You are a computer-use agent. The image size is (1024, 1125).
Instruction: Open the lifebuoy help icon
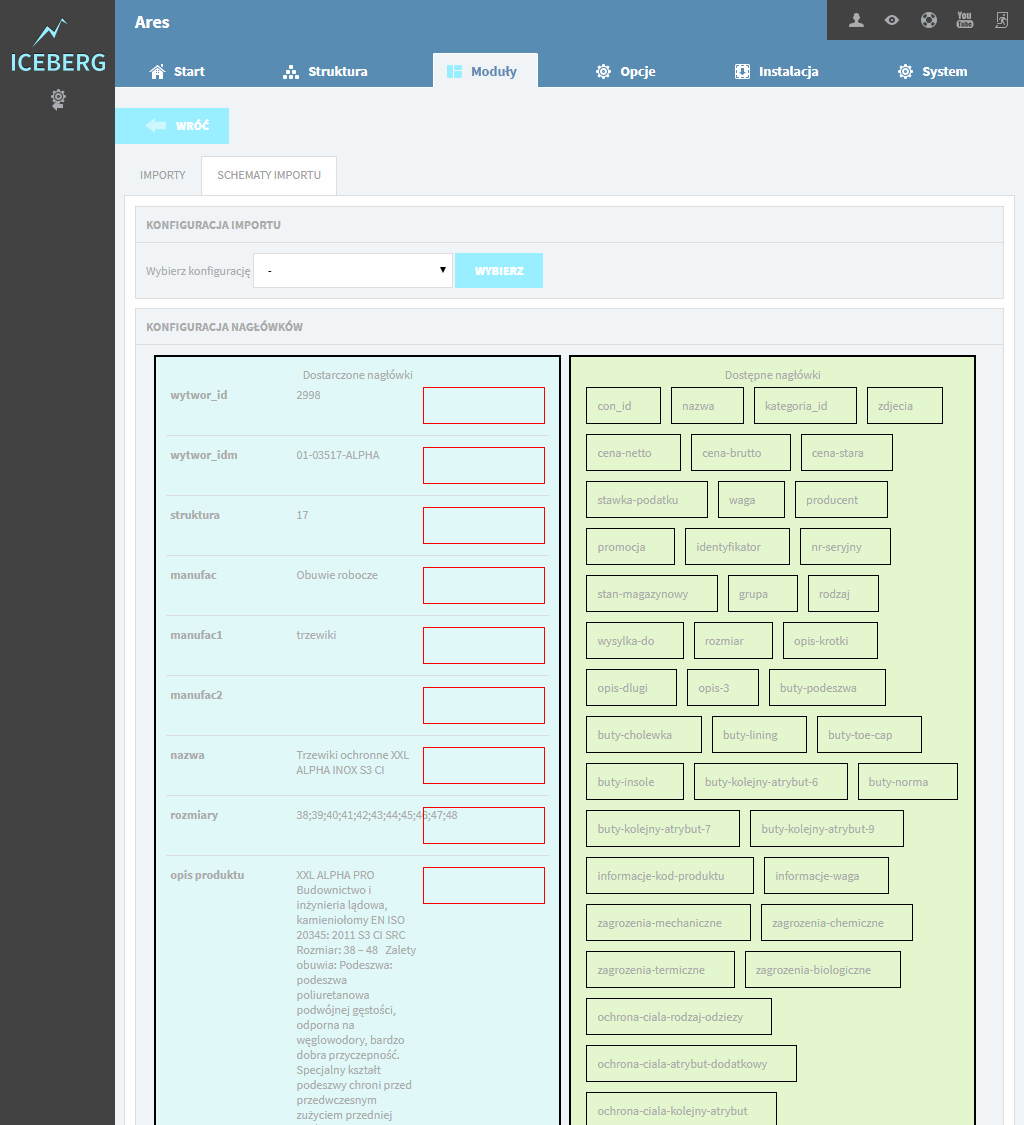point(929,20)
